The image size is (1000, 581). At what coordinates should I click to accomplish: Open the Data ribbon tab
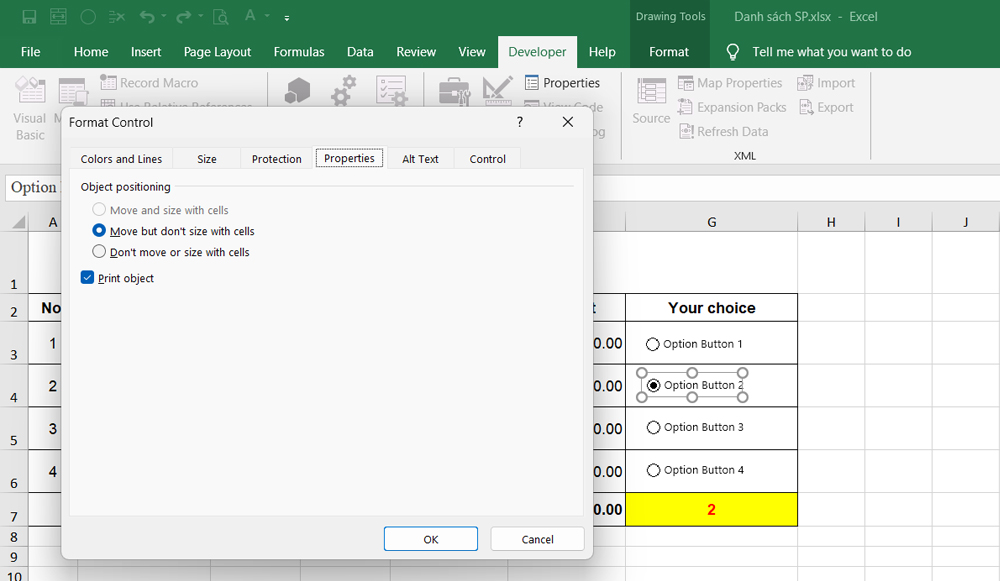click(x=360, y=52)
